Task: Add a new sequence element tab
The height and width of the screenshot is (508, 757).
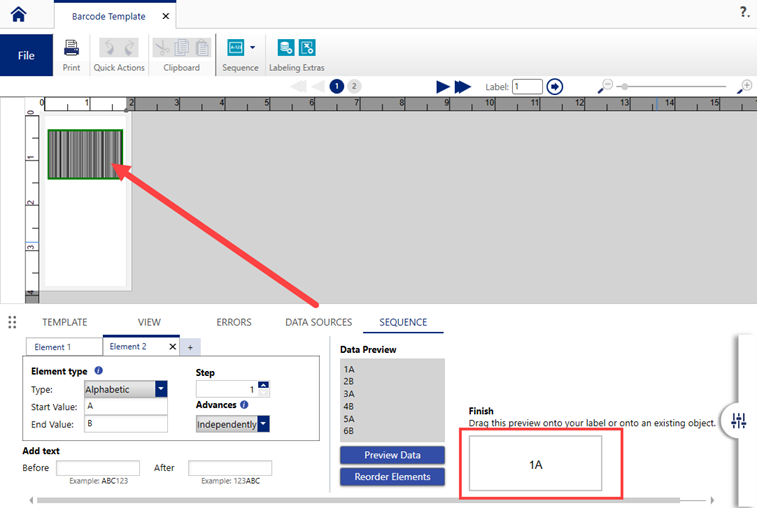Action: click(190, 347)
